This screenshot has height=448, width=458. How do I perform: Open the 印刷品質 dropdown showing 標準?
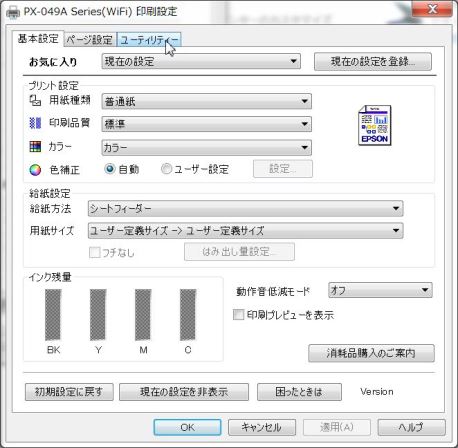206,124
